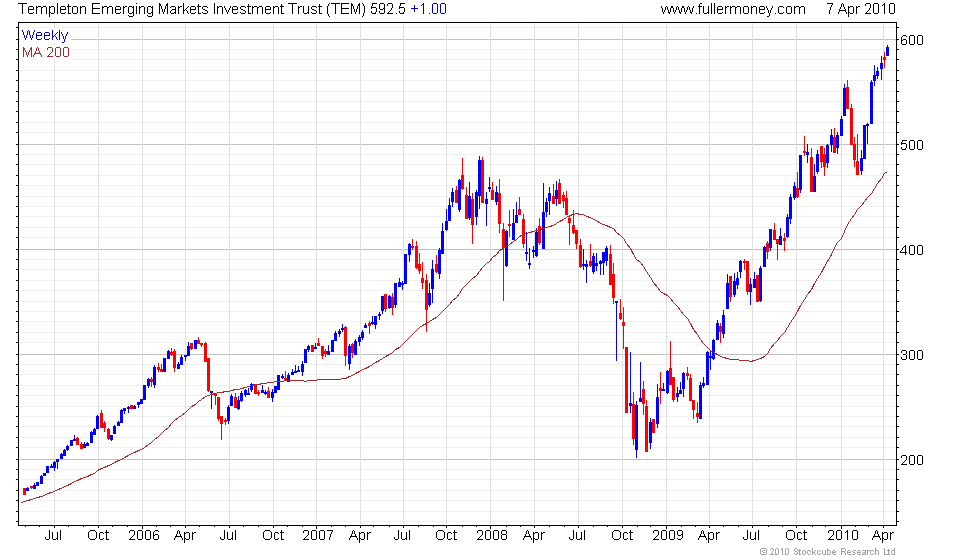Click the 2006 year axis label

pos(144,535)
